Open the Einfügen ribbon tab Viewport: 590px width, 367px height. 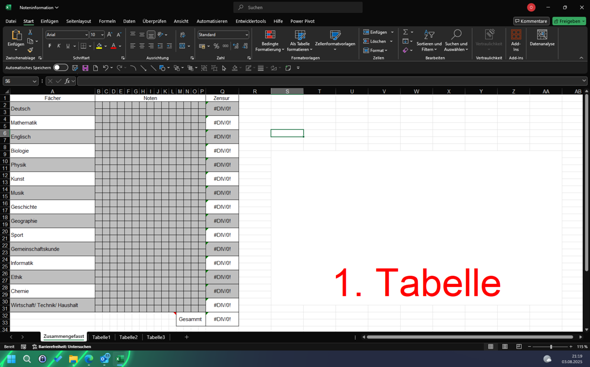pos(49,21)
